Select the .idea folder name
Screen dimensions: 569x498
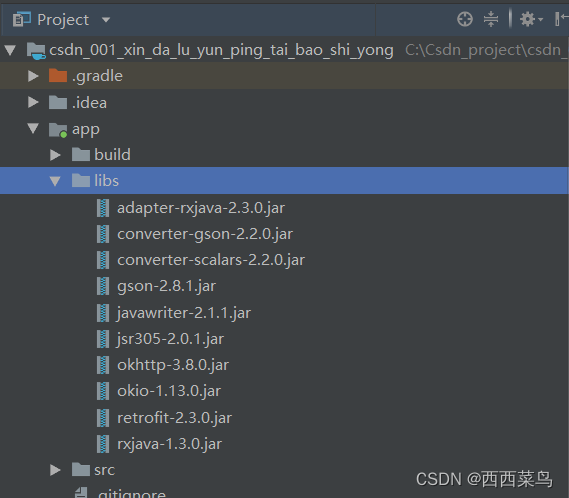click(89, 103)
